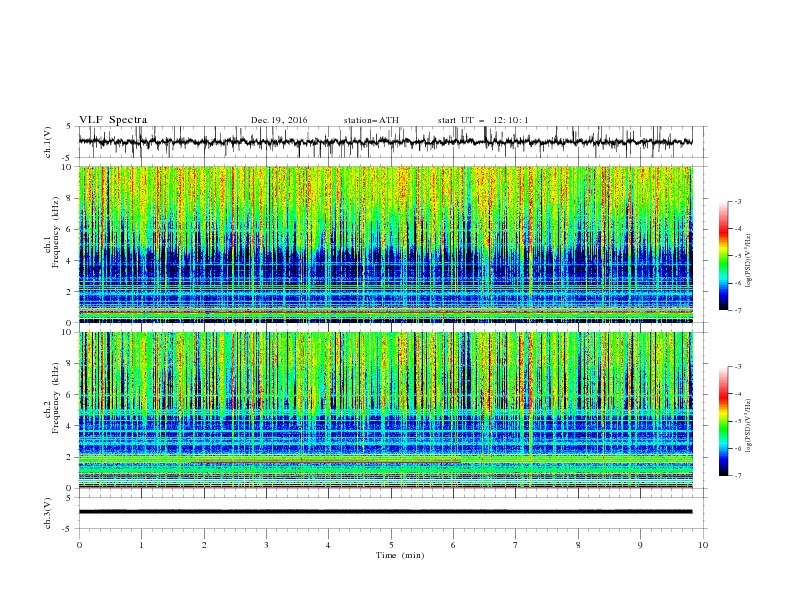Click the 'Dec. 19, 2016' date label
The height and width of the screenshot is (612, 792).
[x=279, y=120]
